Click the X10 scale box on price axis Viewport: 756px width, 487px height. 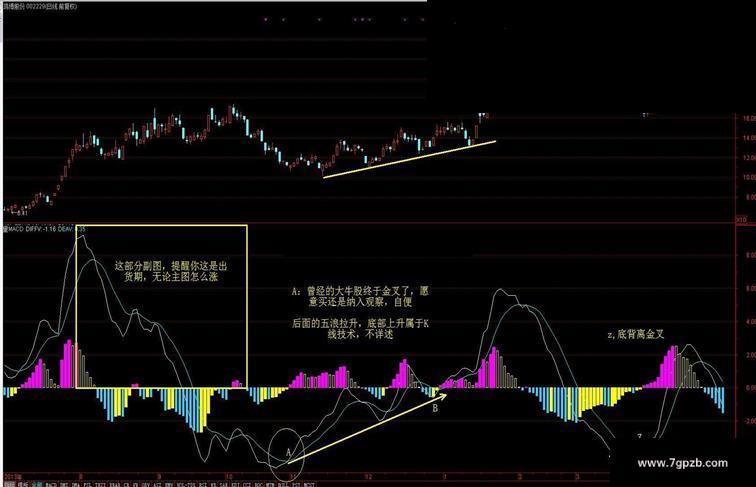point(741,219)
